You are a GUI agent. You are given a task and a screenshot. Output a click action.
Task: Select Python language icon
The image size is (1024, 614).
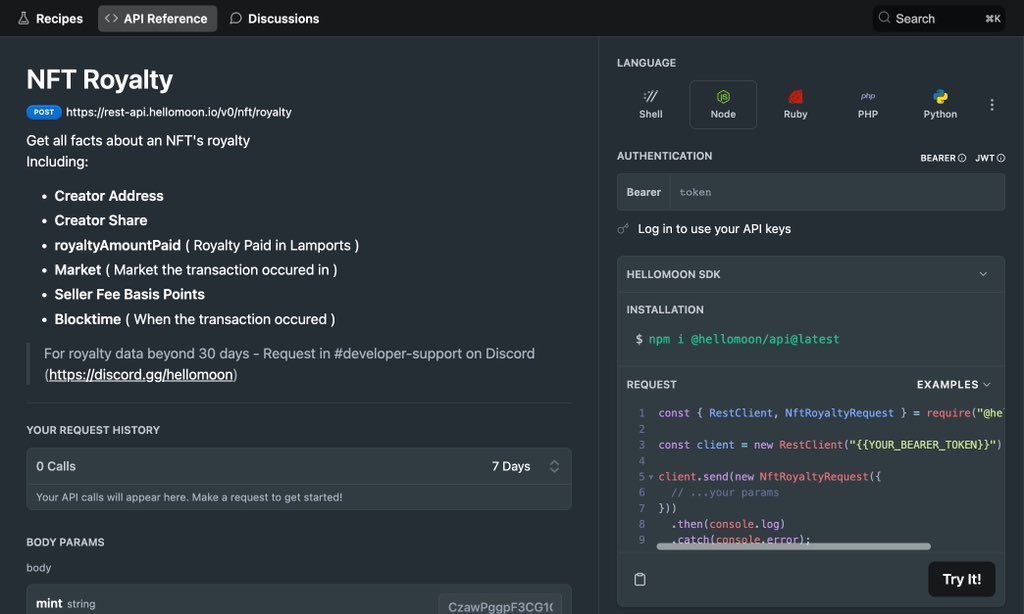click(940, 105)
